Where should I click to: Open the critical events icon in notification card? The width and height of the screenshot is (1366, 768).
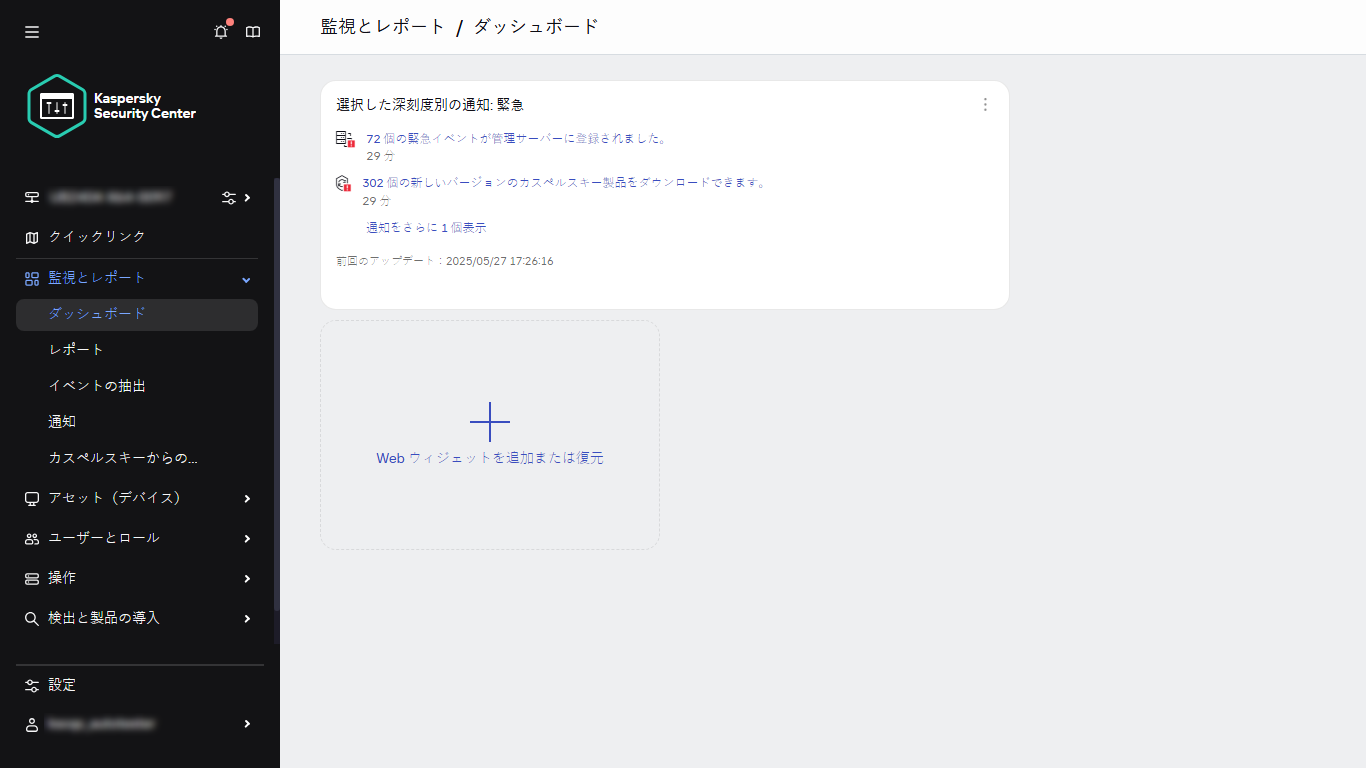click(344, 139)
